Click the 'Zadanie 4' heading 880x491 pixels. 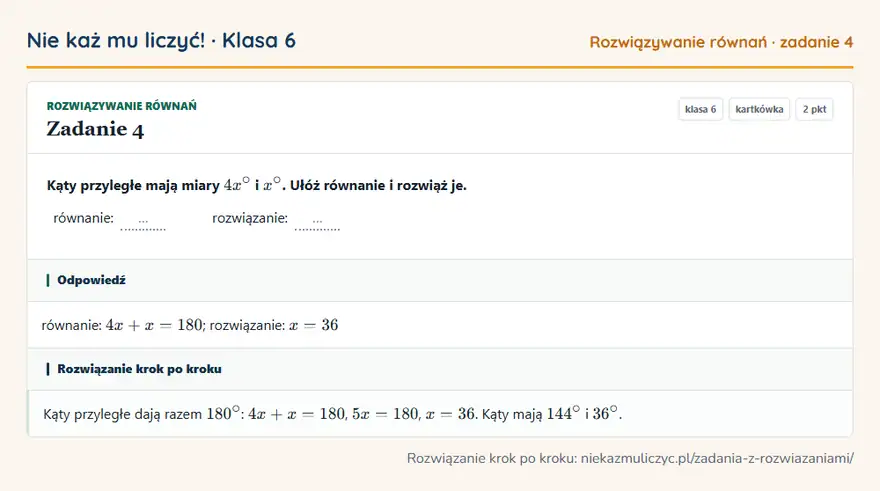pyautogui.click(x=95, y=129)
